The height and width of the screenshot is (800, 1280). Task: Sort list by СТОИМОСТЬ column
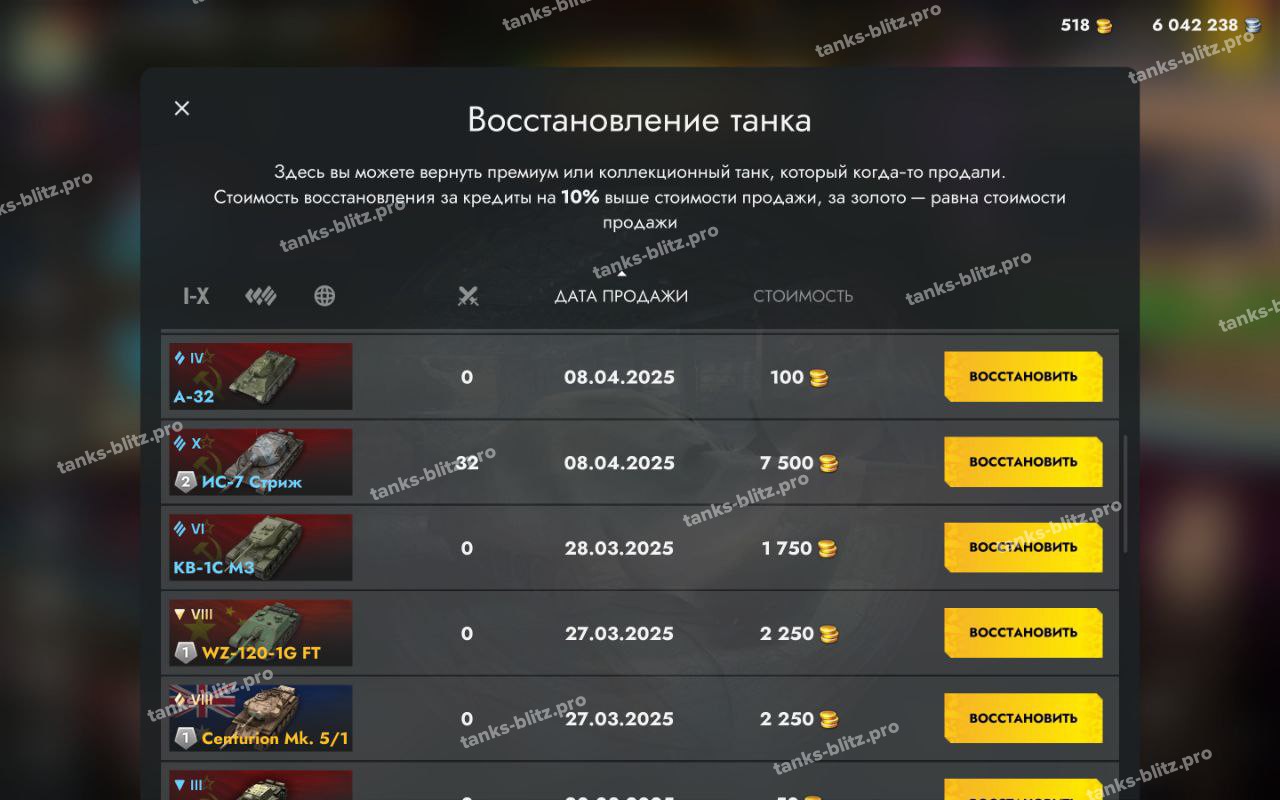point(803,296)
